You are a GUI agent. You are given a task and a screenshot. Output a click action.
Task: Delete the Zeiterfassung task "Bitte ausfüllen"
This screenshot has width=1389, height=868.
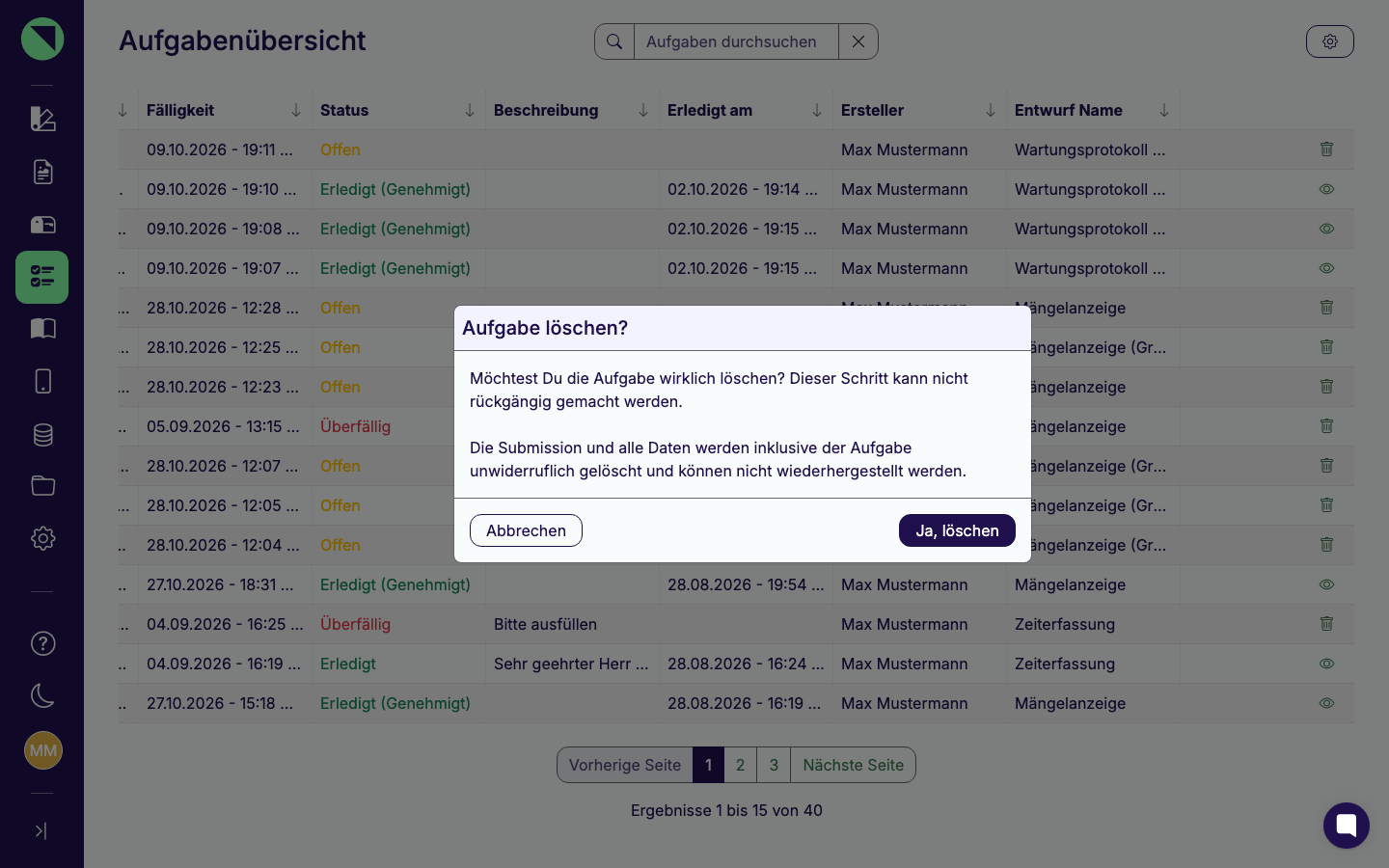(1327, 624)
